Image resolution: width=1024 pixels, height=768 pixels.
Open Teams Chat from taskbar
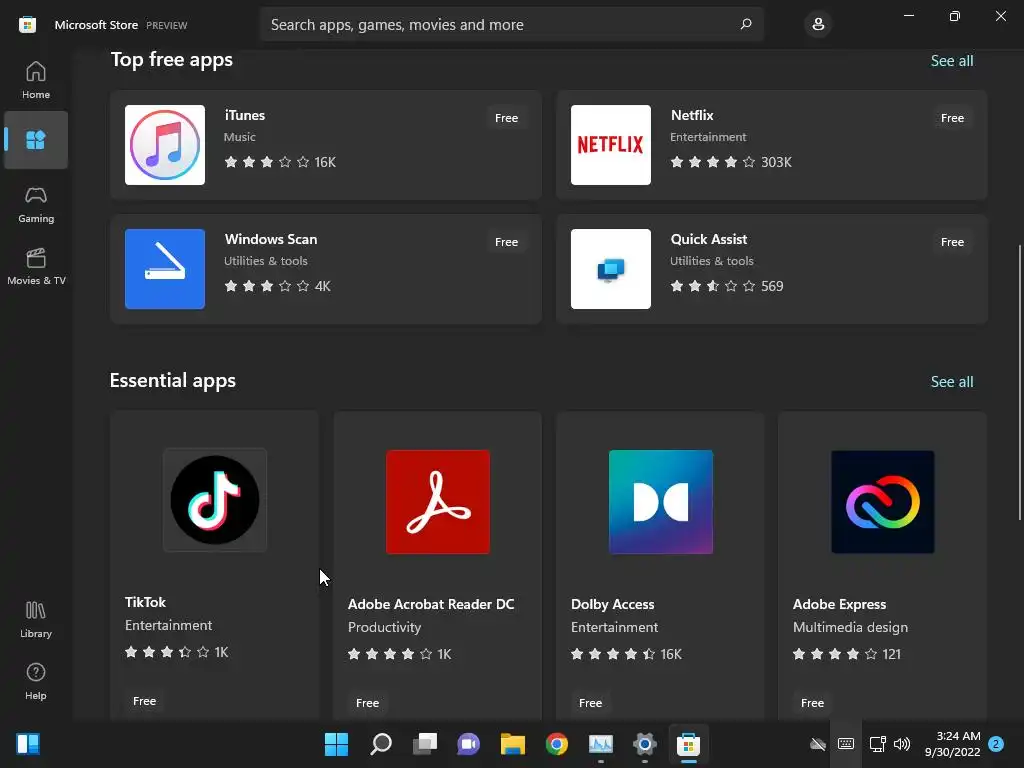pos(468,744)
